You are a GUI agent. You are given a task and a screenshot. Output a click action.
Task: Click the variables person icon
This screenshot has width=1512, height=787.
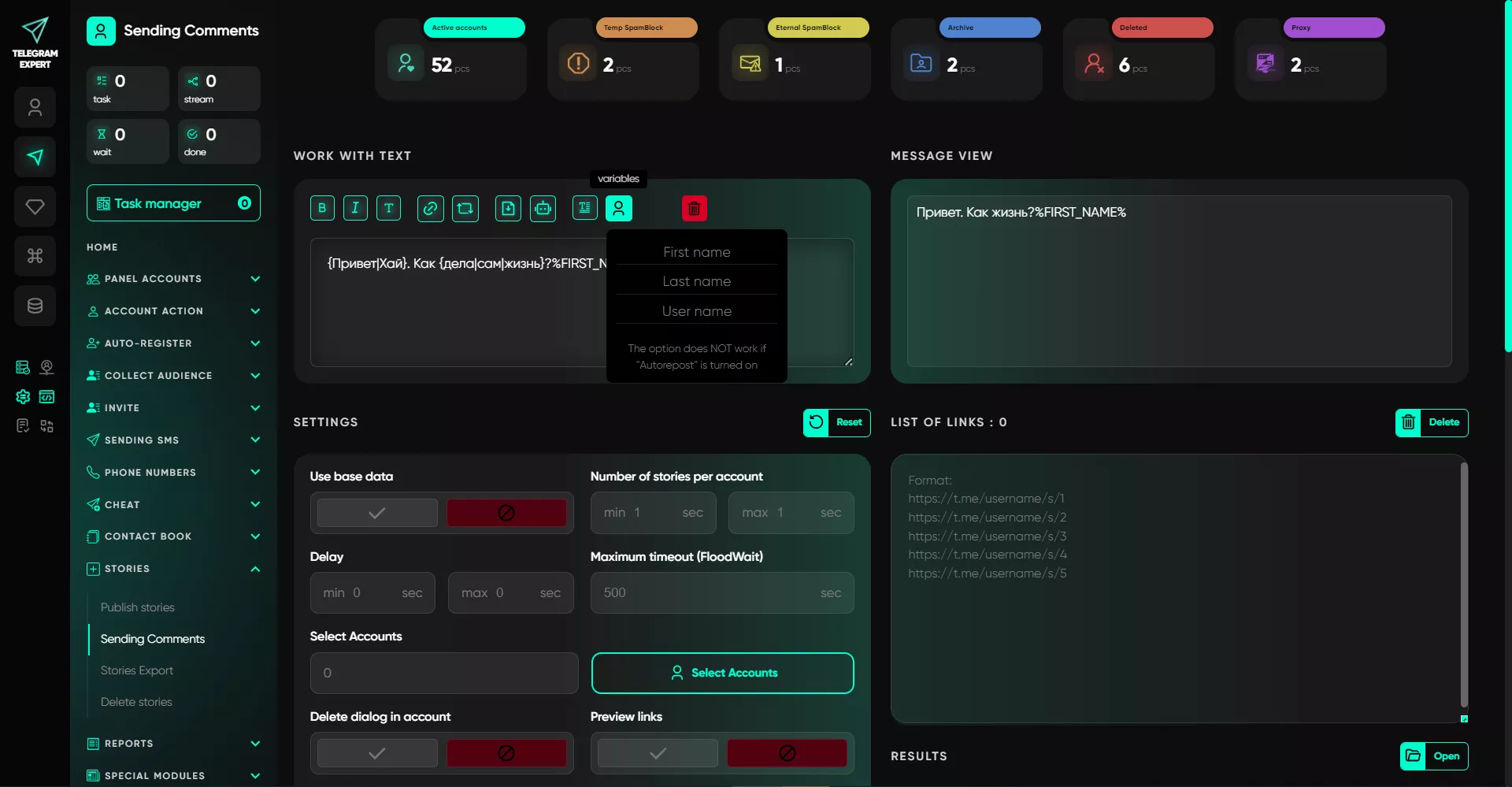619,208
